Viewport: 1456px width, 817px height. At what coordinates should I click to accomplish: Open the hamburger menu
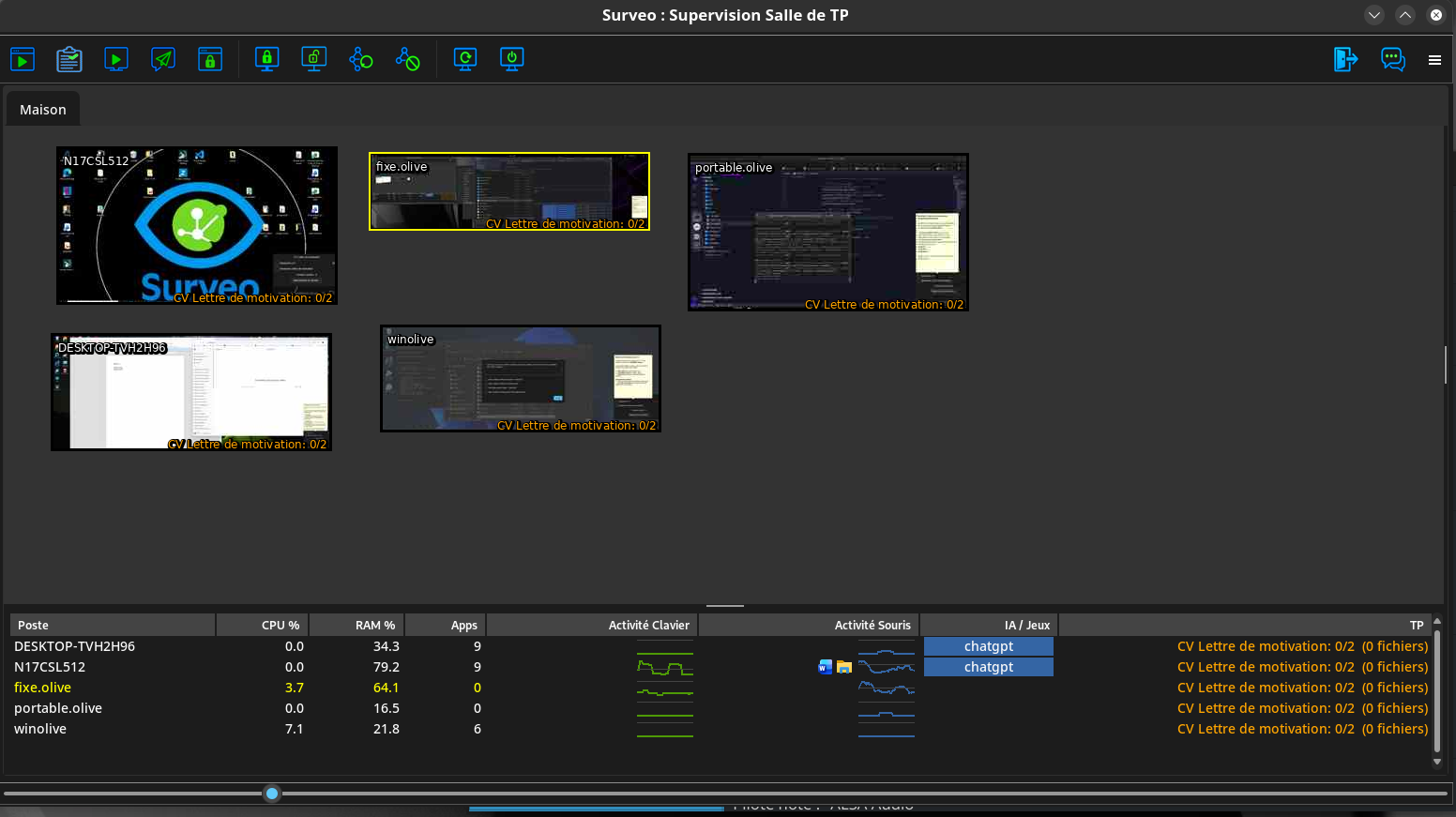click(1434, 60)
